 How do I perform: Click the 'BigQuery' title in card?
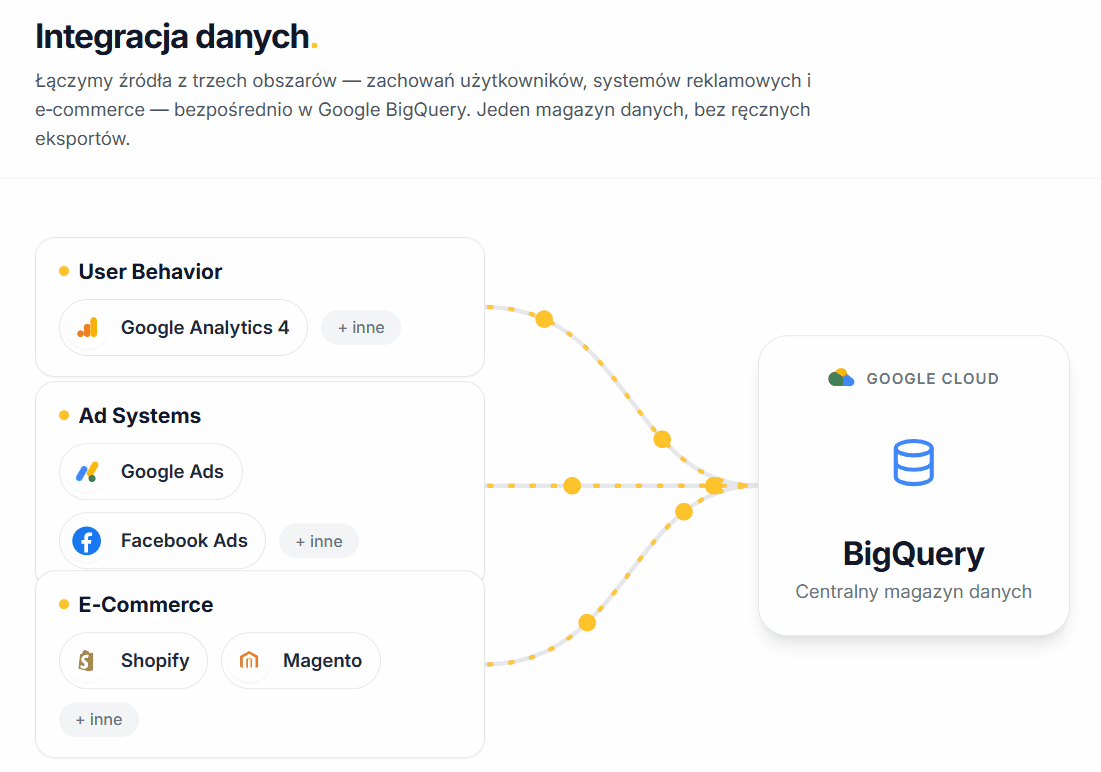click(914, 554)
